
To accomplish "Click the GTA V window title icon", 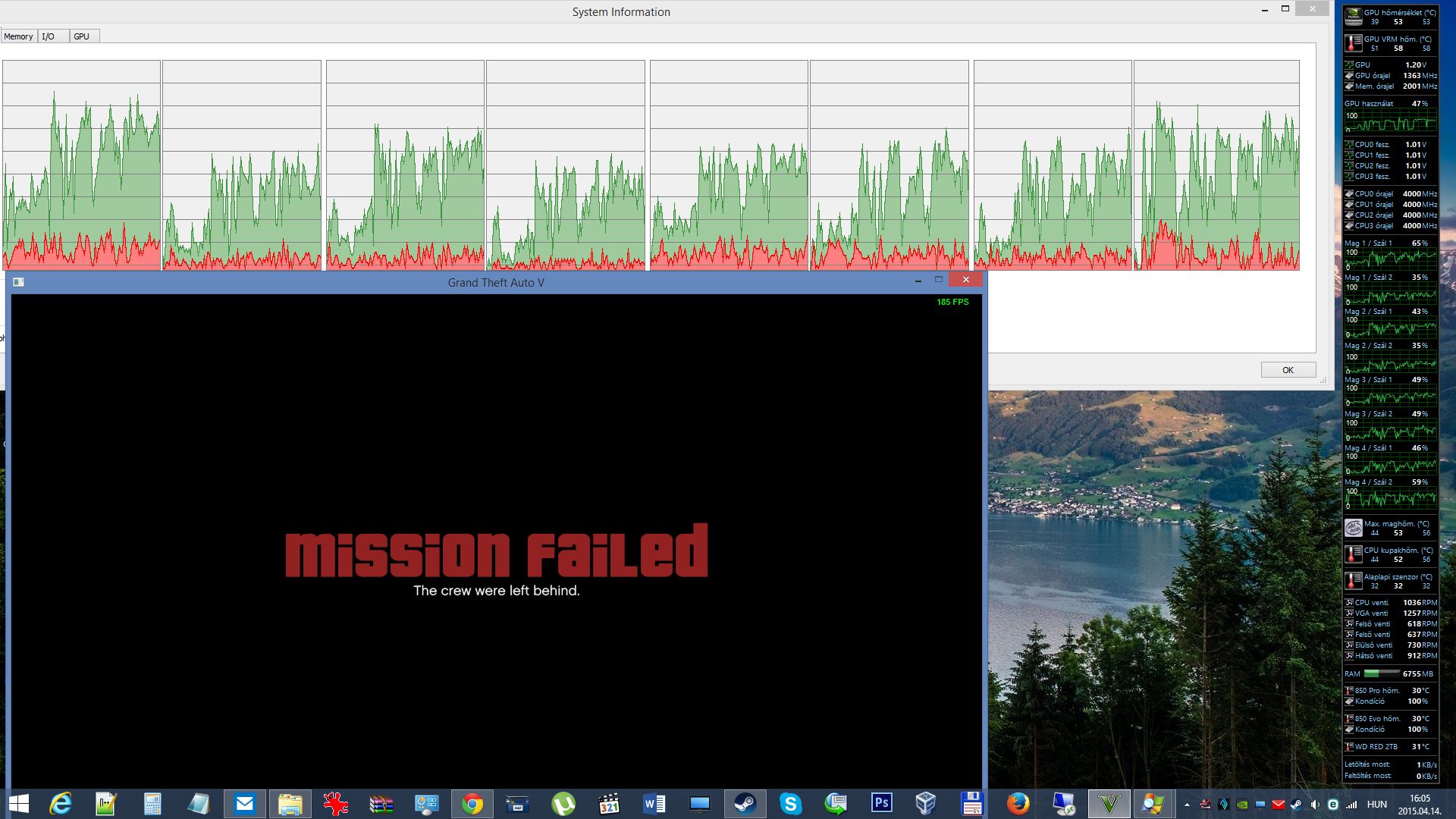I will [x=19, y=282].
